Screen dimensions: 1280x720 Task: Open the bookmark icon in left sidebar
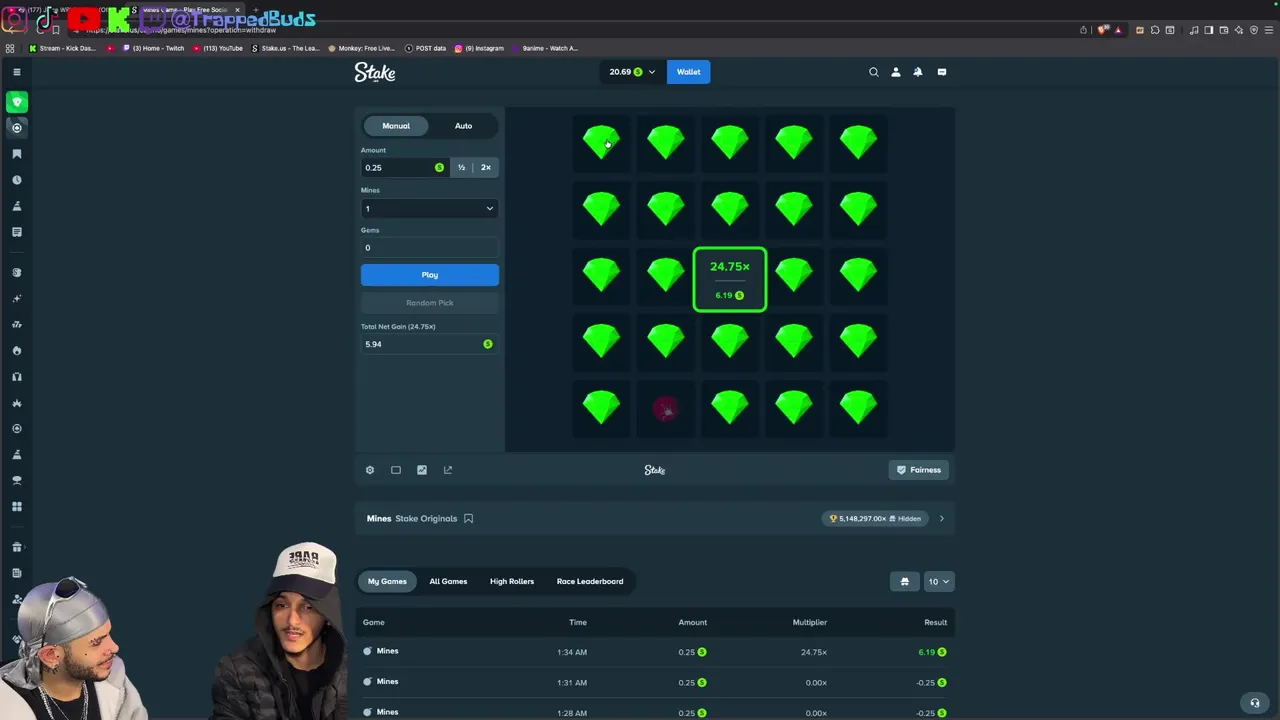tap(17, 154)
